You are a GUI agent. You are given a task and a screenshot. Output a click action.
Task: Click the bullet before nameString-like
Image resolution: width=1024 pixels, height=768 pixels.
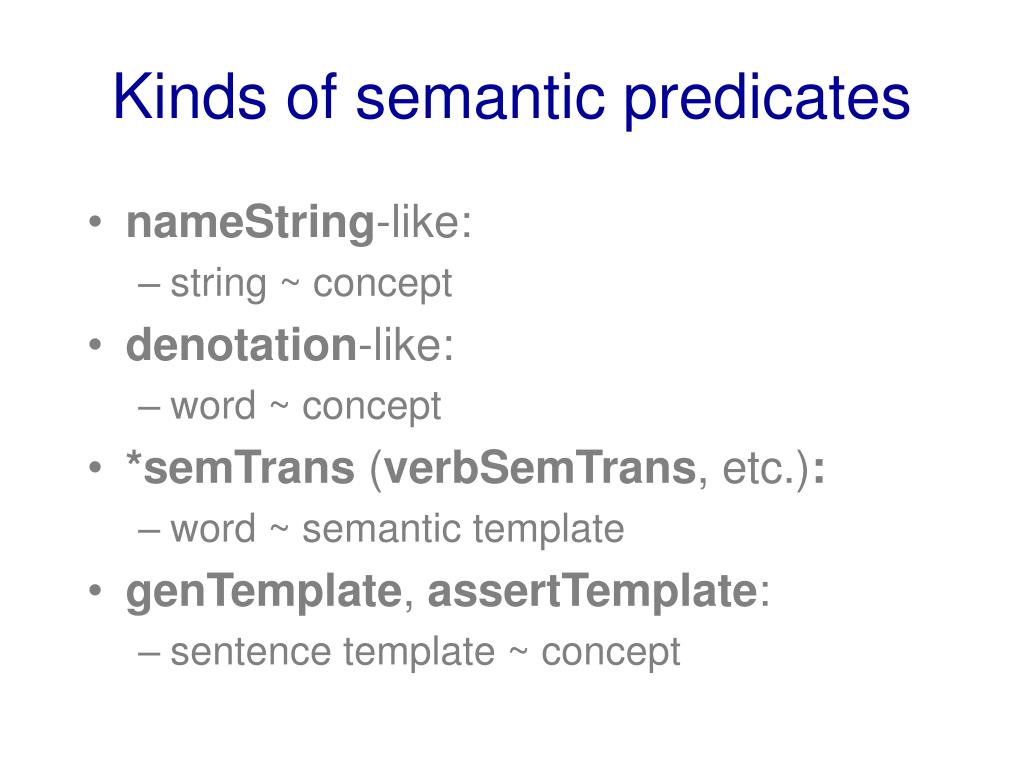coord(95,222)
